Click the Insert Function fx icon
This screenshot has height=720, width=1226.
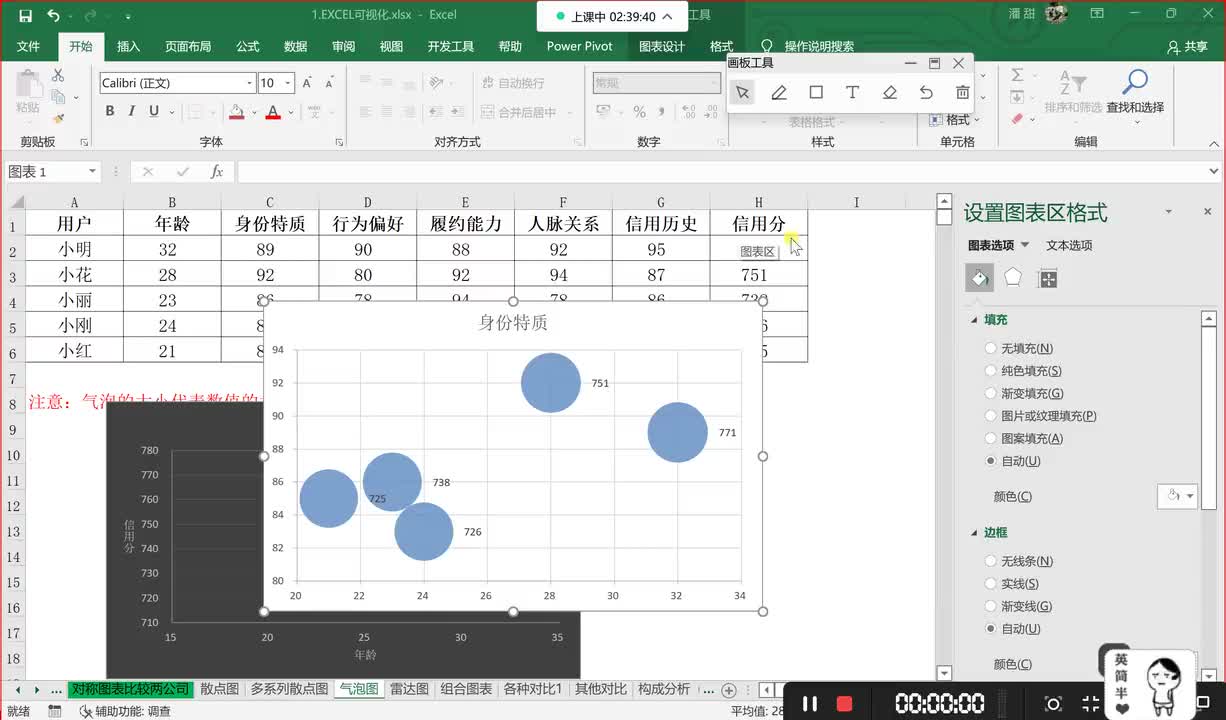point(216,172)
